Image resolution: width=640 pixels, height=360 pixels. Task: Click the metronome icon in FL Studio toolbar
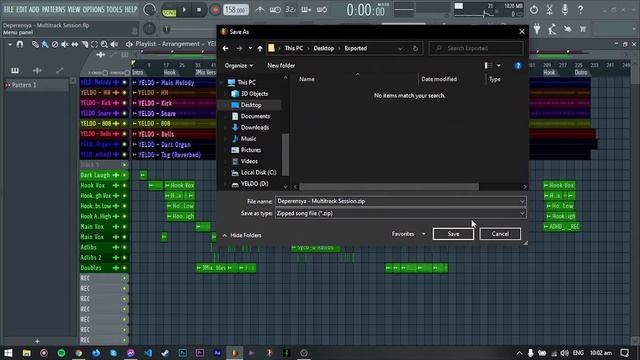pos(260,9)
